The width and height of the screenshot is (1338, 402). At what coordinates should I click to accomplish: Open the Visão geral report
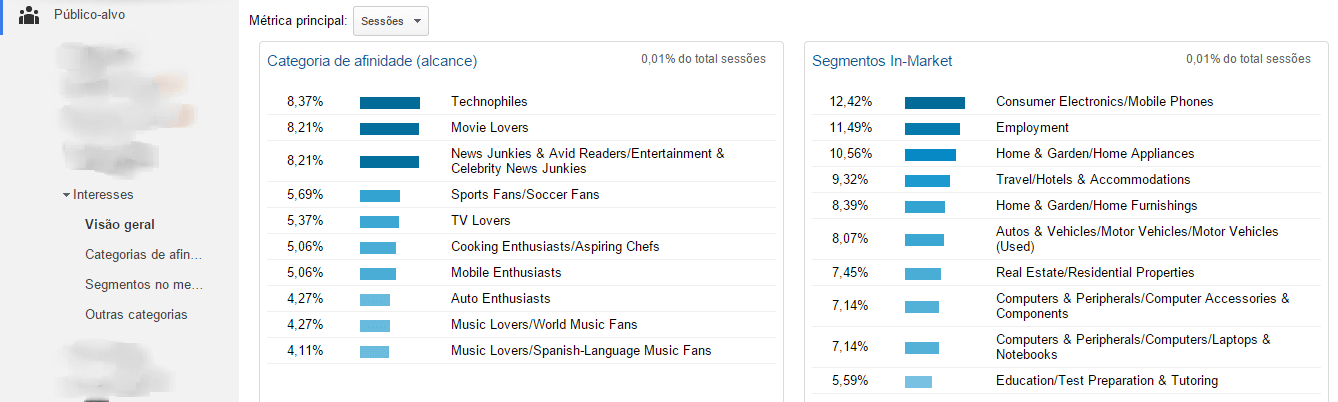point(120,224)
